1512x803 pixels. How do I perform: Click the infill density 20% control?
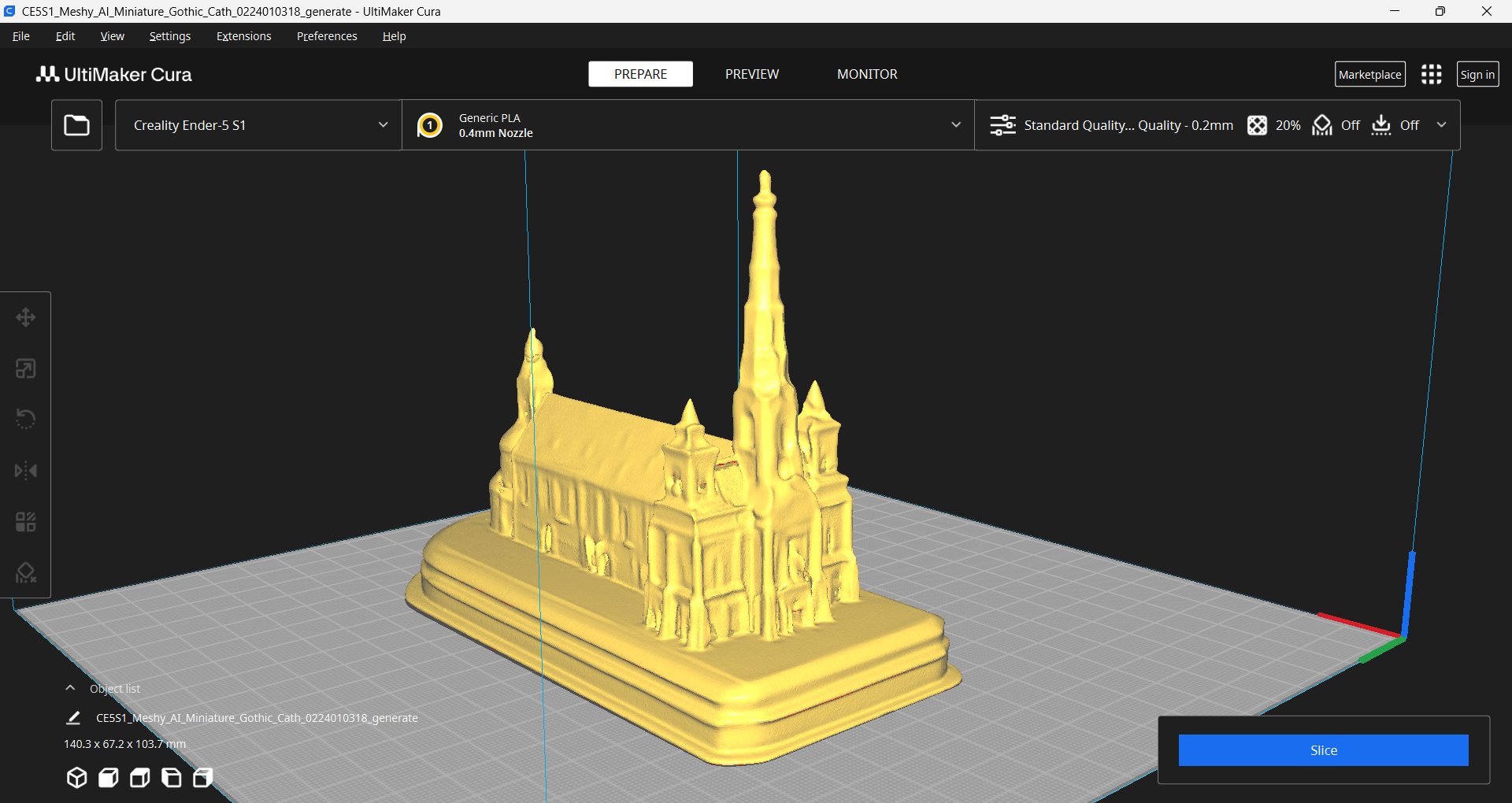[1273, 124]
